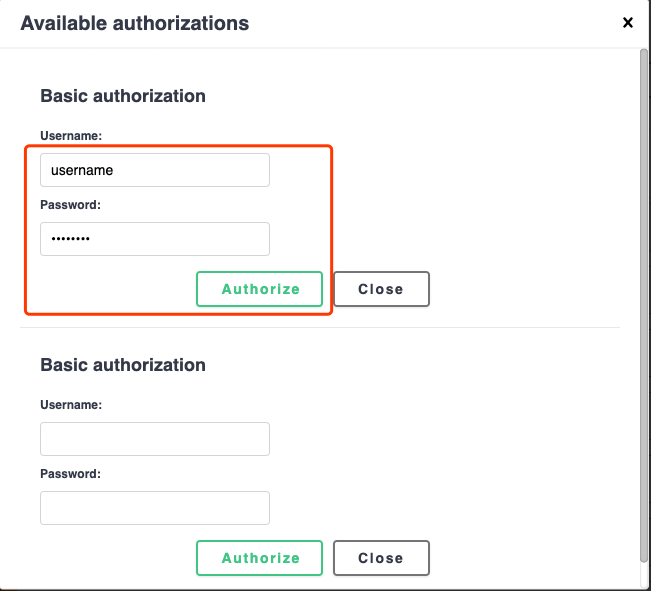651x591 pixels.
Task: Close the Available authorizations dialog with X
Action: click(628, 22)
